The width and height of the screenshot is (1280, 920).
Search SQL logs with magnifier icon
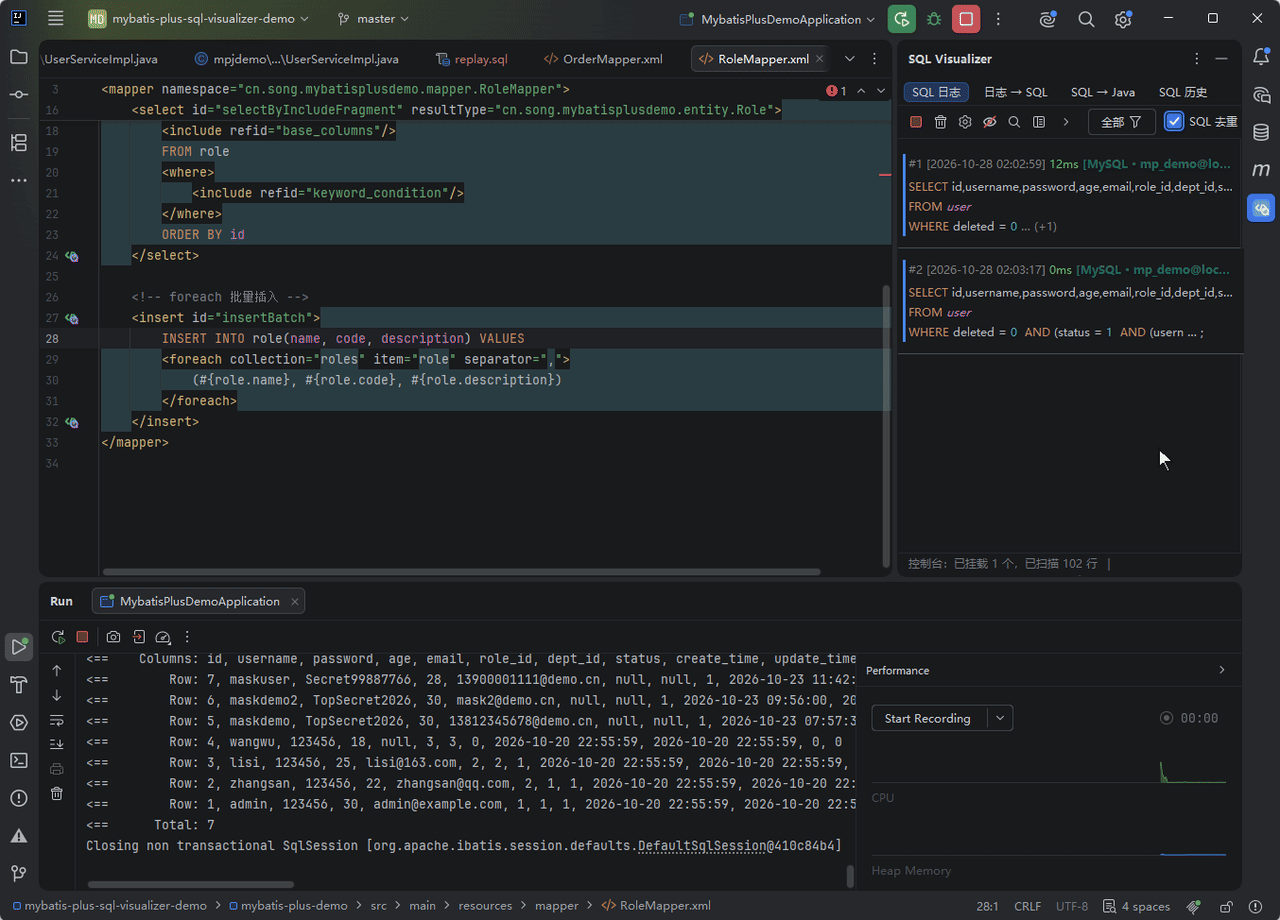[1014, 122]
